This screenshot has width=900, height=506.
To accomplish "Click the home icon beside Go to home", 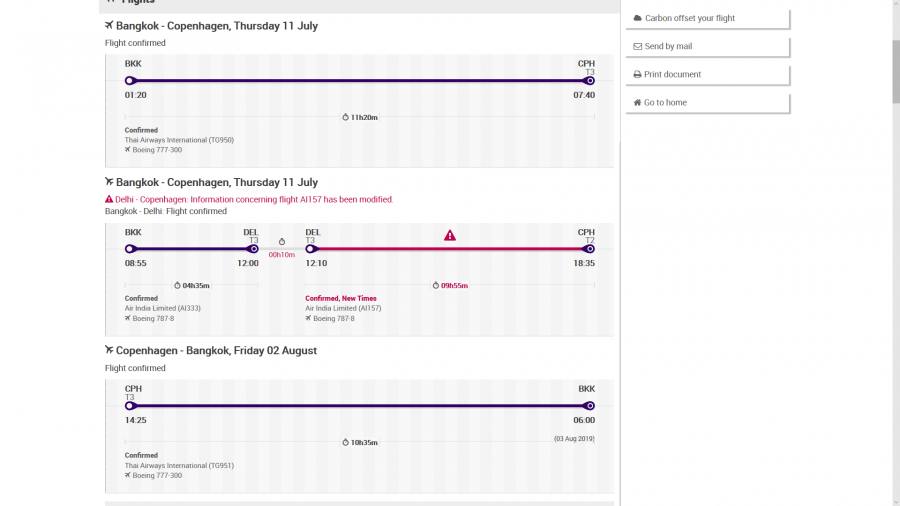I will click(638, 102).
